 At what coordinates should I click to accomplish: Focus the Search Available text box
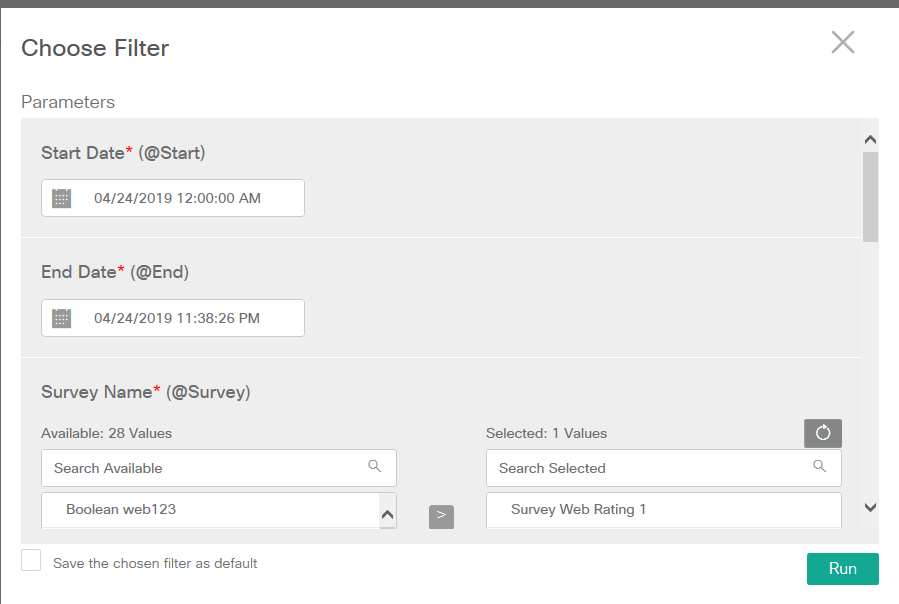200,468
